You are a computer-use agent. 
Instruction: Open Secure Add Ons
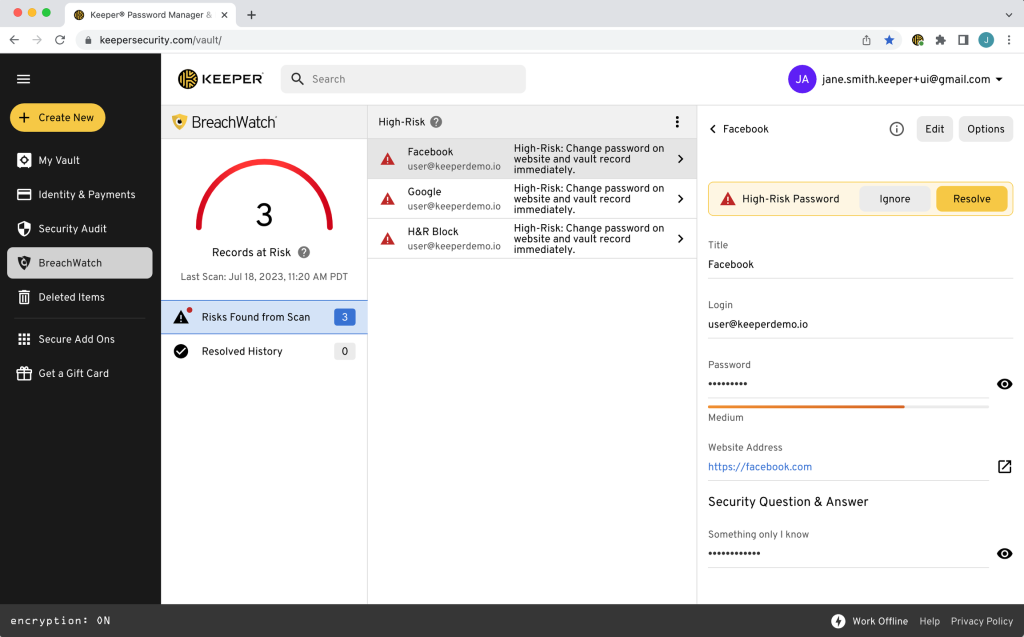80,339
